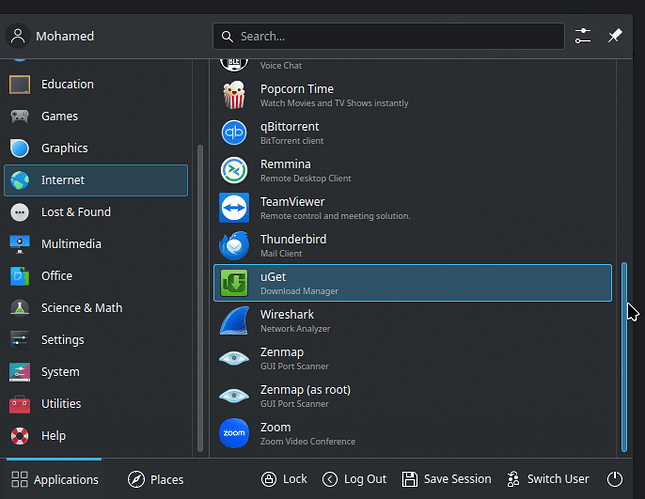Start Remmina Remote Desktop Client
The height and width of the screenshot is (499, 645).
[285, 170]
